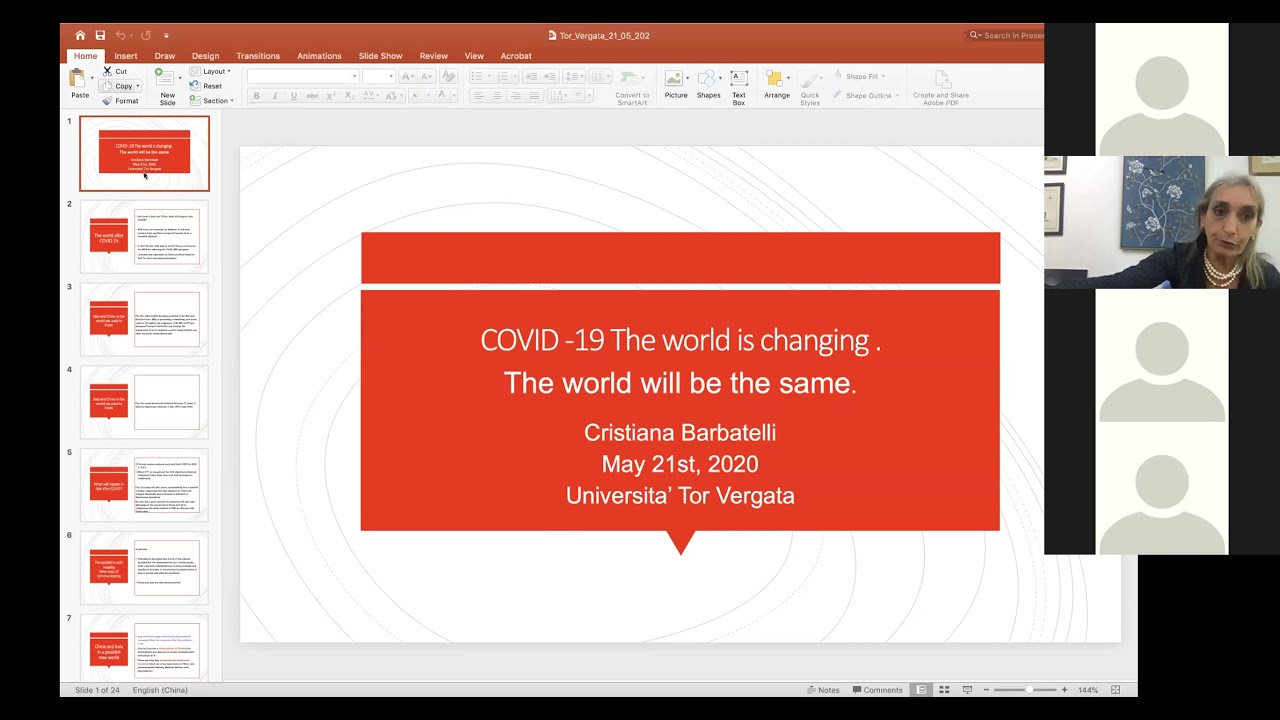Copy the selection

pos(118,86)
